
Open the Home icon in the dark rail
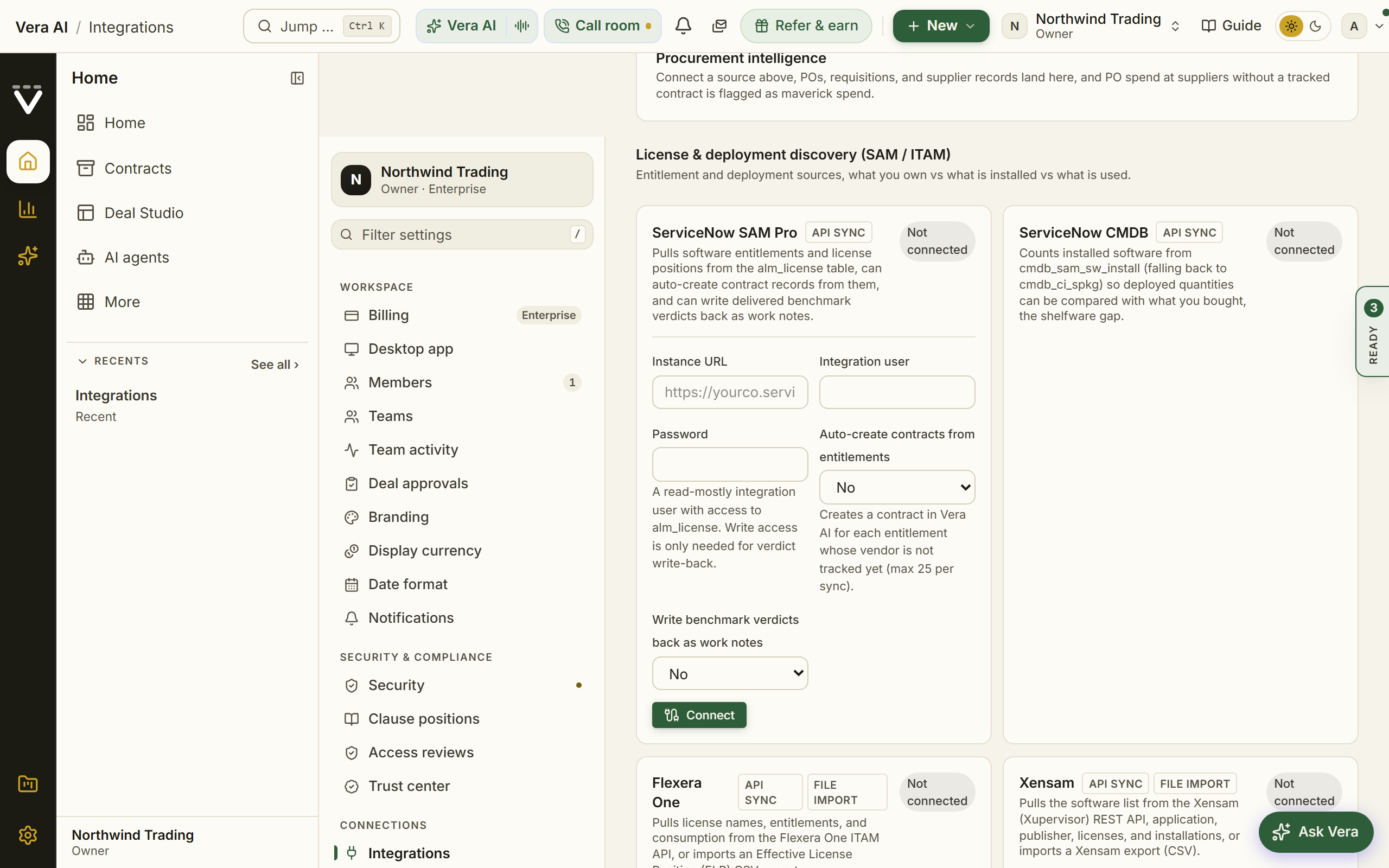(x=28, y=161)
